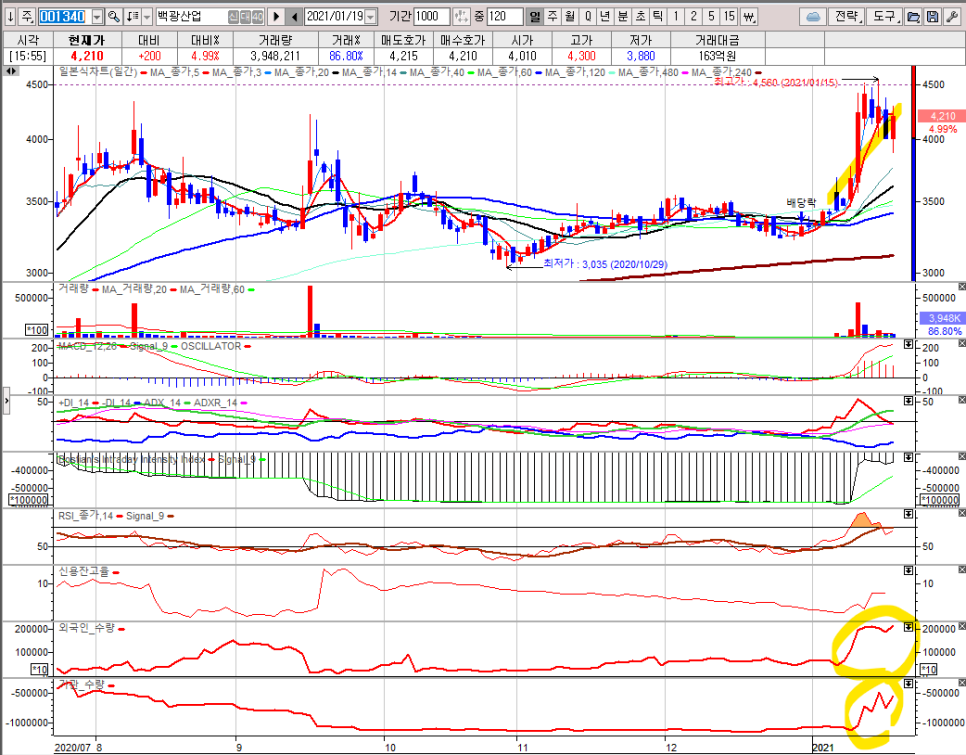Image resolution: width=966 pixels, height=755 pixels.
Task: Select 분 minute chart period
Action: tap(623, 16)
